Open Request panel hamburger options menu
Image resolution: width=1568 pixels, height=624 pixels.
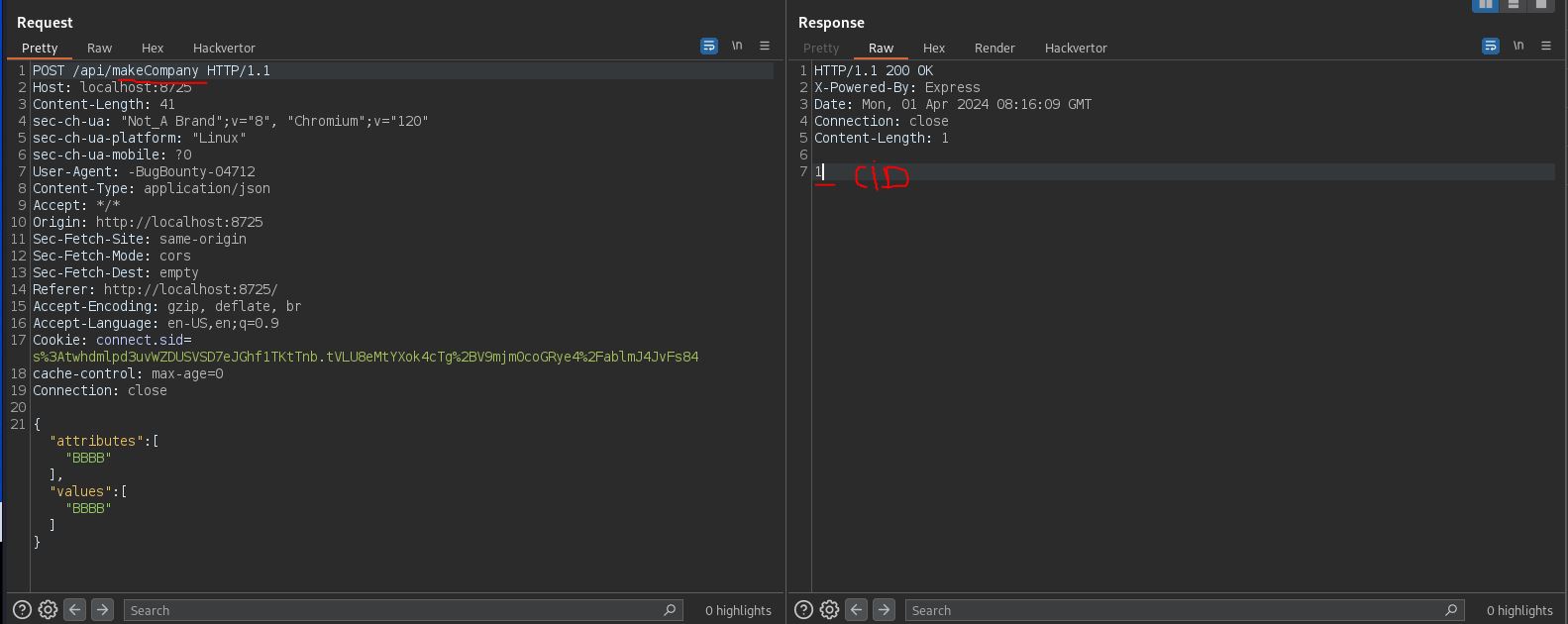[x=765, y=46]
